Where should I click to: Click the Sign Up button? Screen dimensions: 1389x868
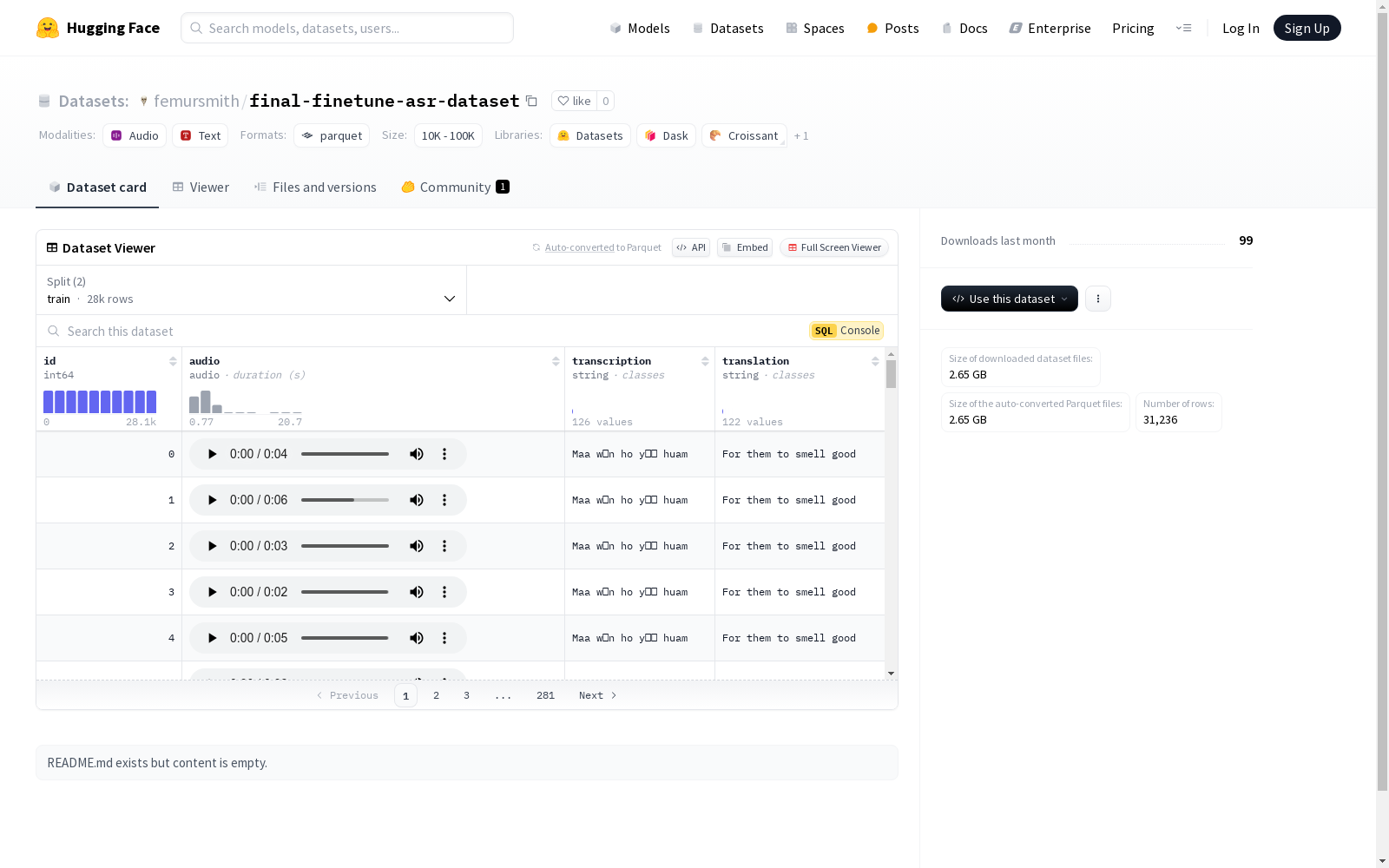[1307, 28]
